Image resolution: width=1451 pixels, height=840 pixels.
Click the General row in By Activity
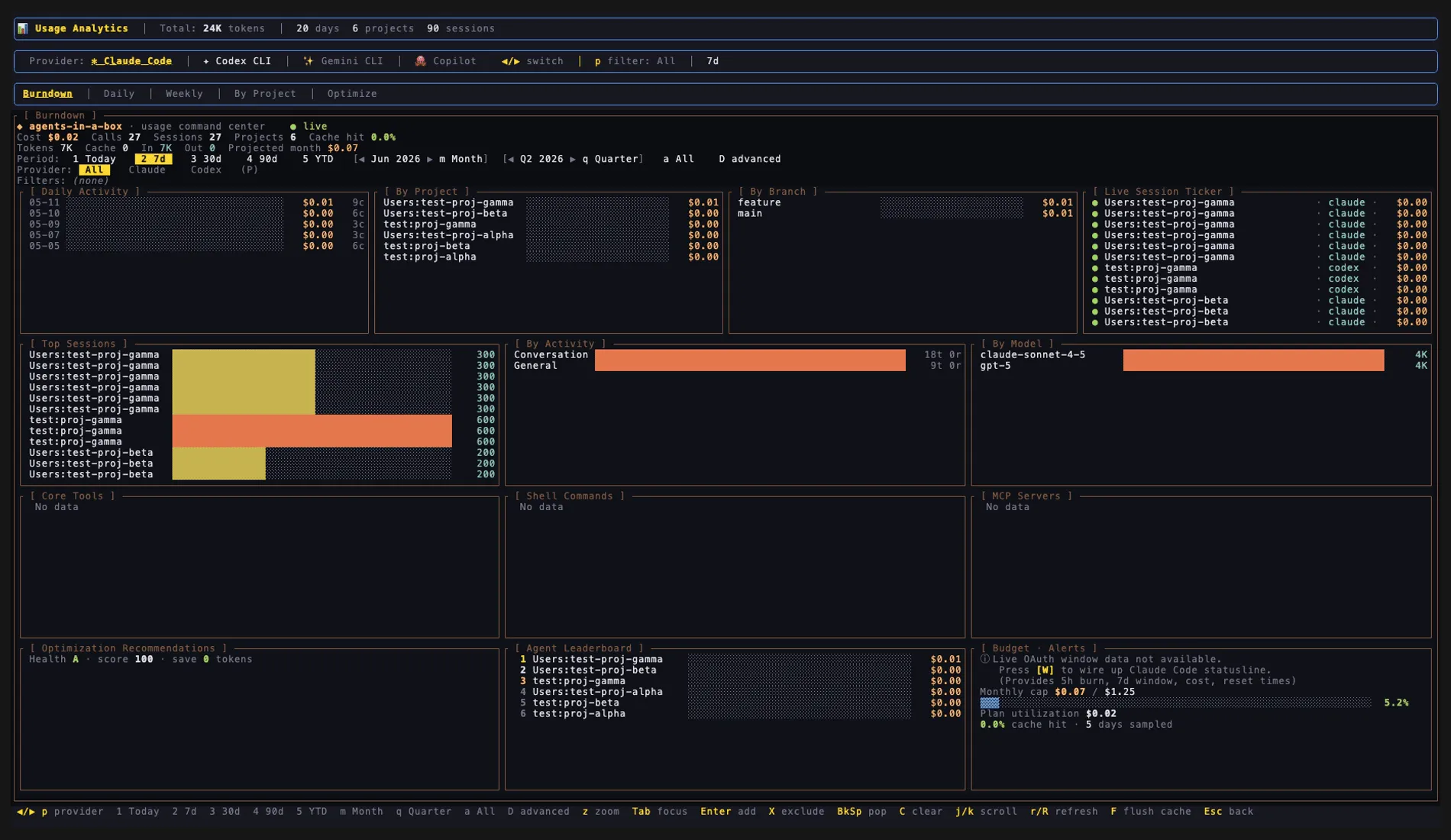pyautogui.click(x=737, y=366)
